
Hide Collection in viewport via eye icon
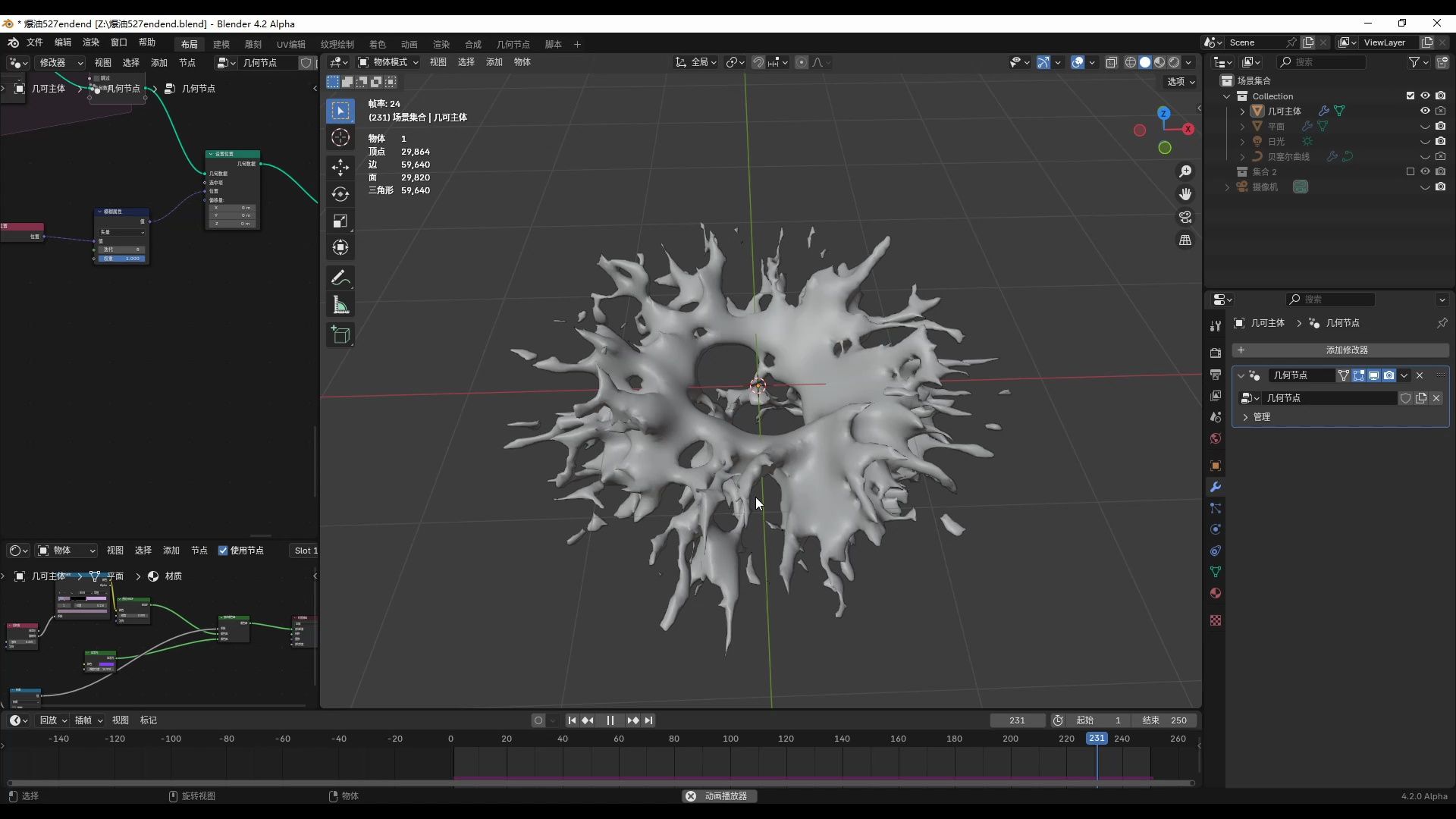coord(1425,96)
